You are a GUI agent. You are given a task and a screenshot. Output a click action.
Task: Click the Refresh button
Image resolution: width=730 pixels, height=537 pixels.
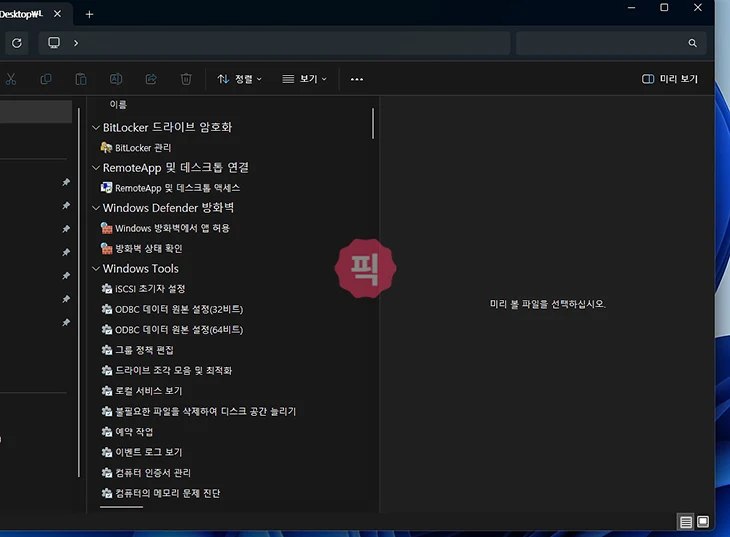pos(17,43)
